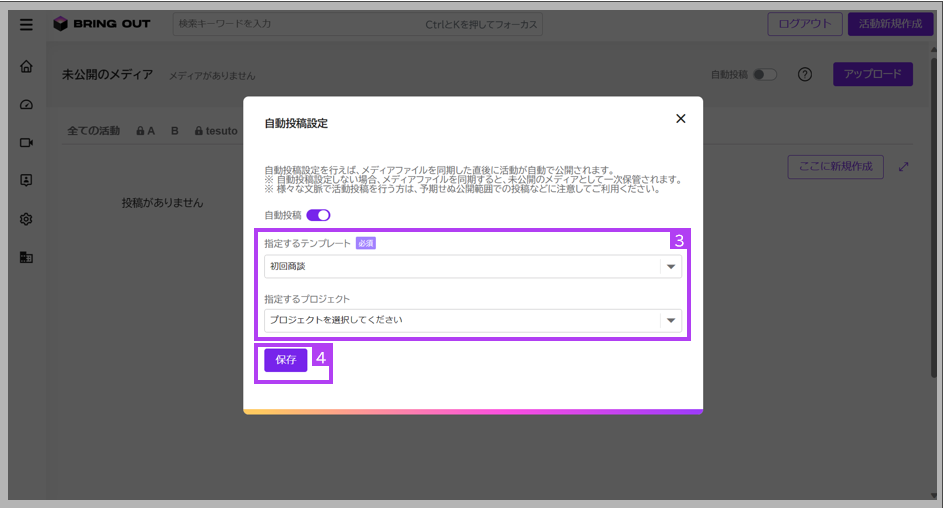The width and height of the screenshot is (943, 508).
Task: Open help question mark icon
Action: [x=805, y=74]
